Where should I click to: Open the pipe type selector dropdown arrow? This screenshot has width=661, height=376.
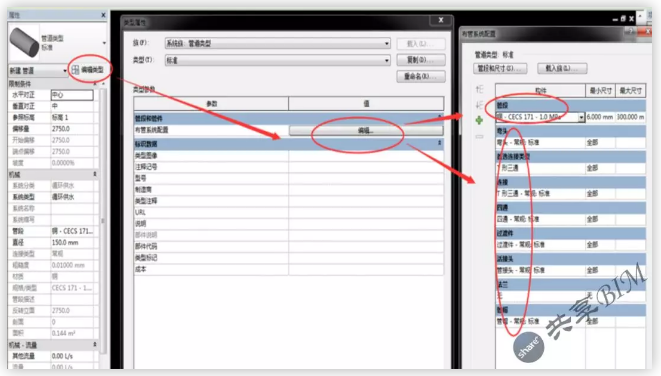[x=104, y=43]
